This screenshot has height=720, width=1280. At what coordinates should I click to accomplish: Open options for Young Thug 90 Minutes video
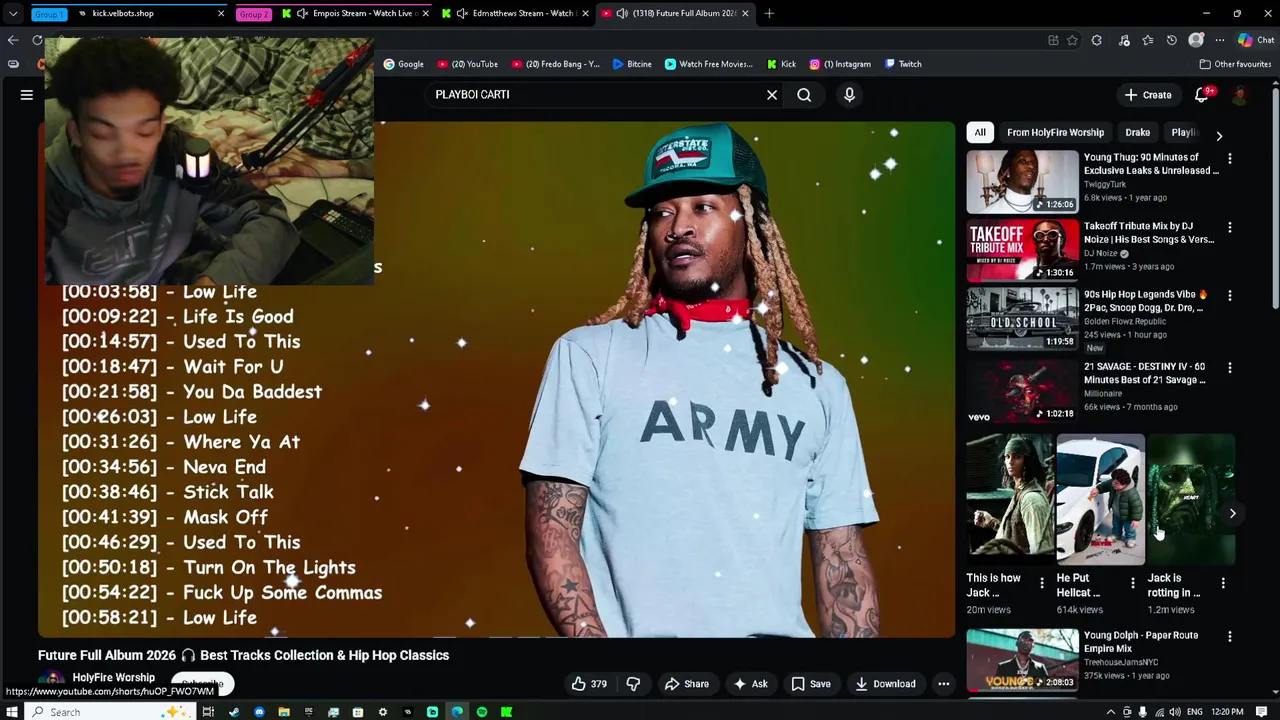(x=1230, y=159)
